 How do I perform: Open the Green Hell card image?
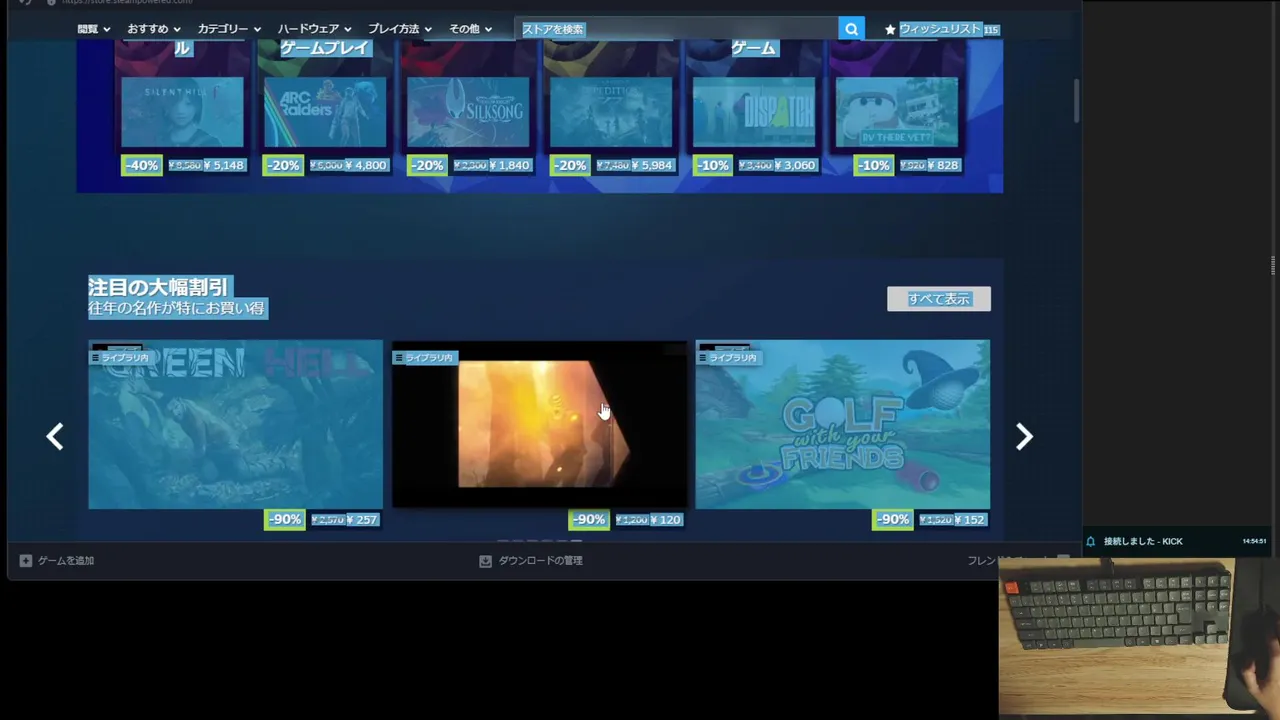(235, 424)
